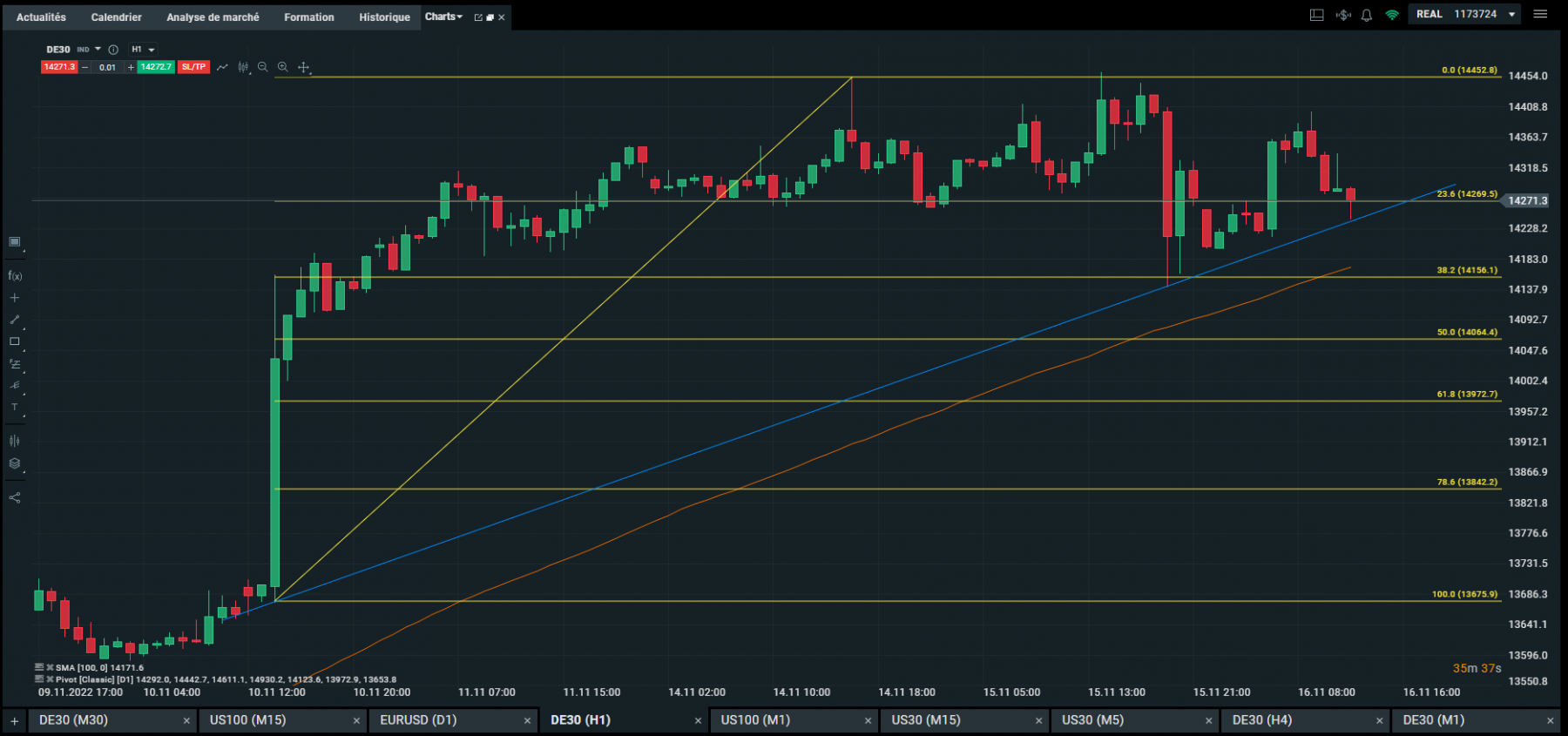1568x736 pixels.
Task: Open the REAL 1173724 account dropdown
Action: coord(1465,14)
